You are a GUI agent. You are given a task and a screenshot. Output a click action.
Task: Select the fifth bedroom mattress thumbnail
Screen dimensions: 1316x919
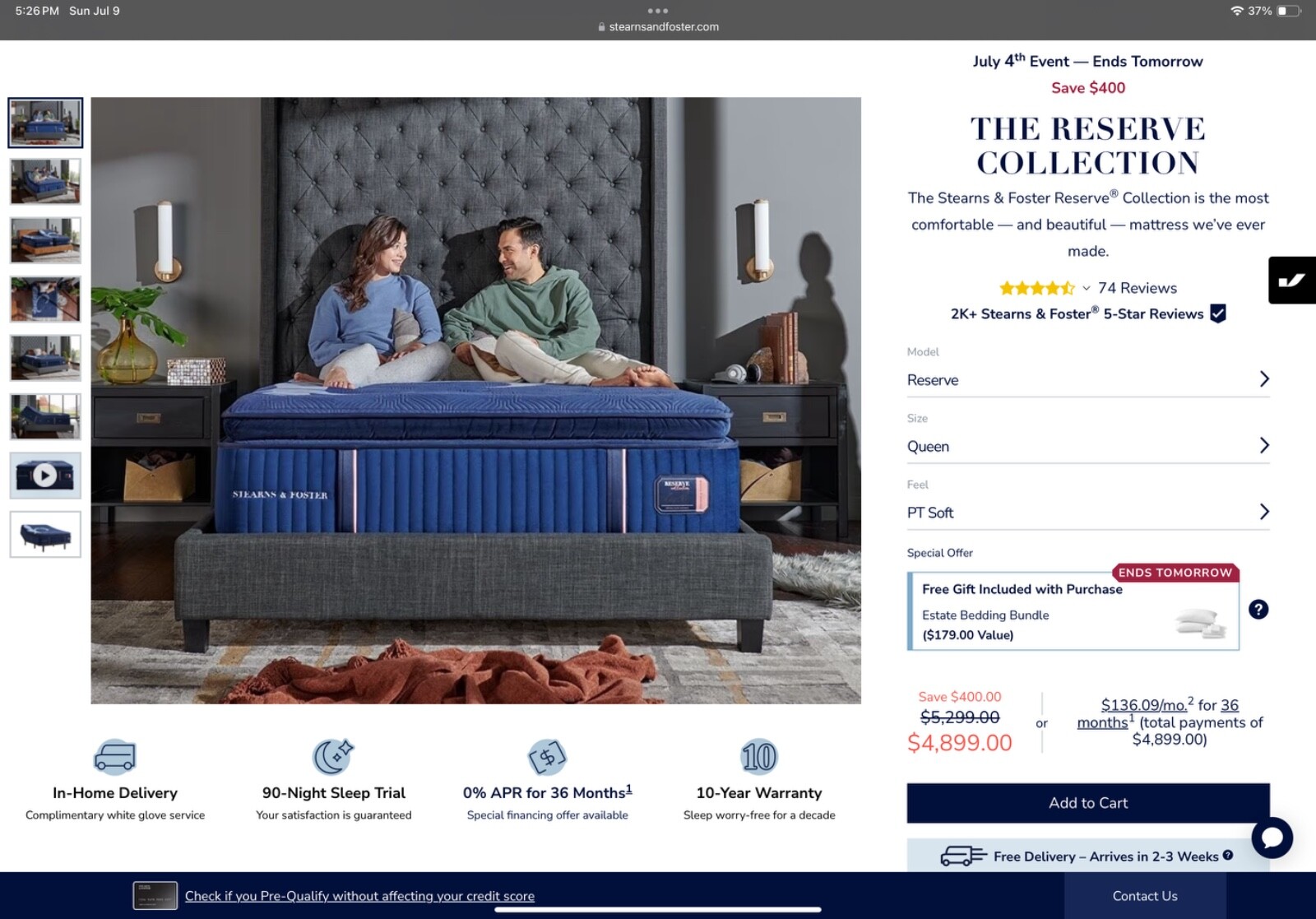click(45, 358)
